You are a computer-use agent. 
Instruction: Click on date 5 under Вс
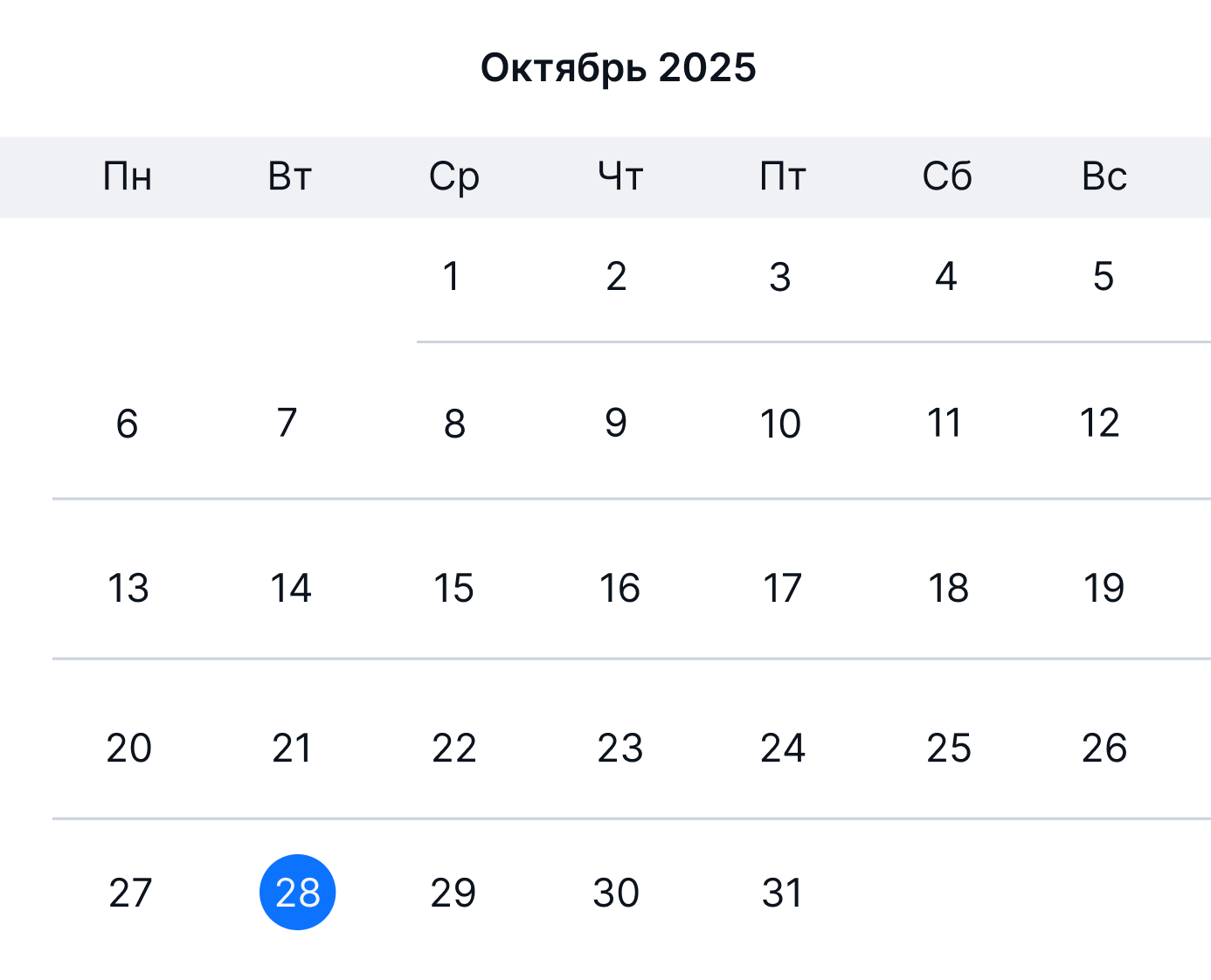(x=1104, y=277)
